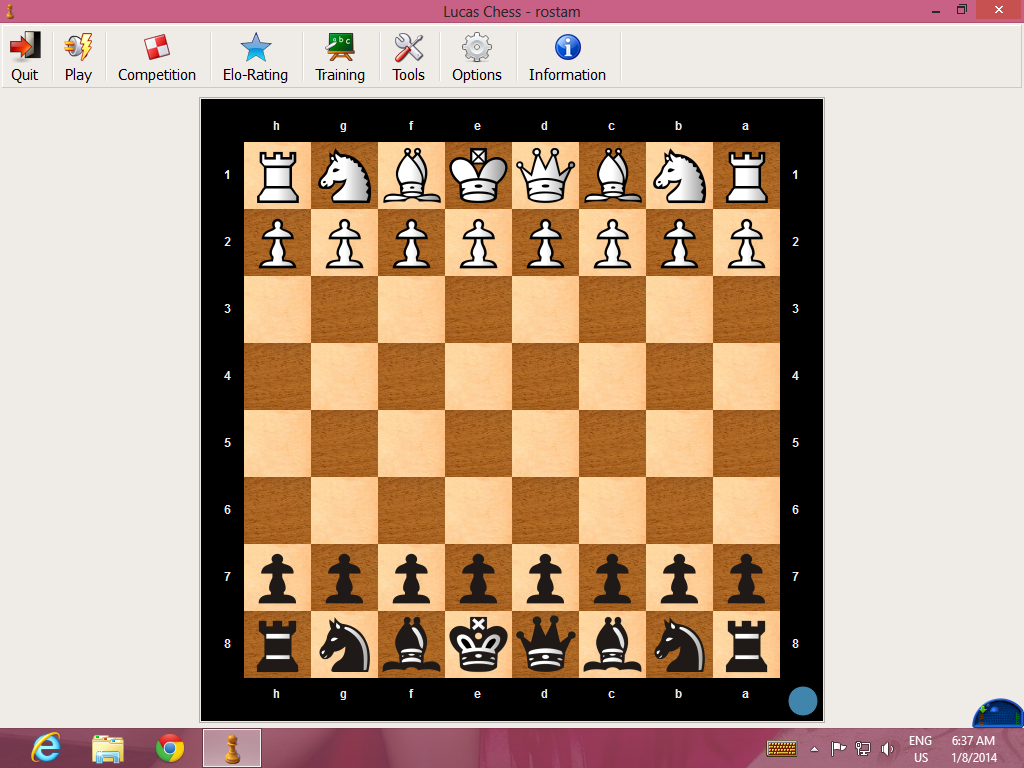Select the white bishop on f1
Image resolution: width=1024 pixels, height=768 pixels.
411,175
